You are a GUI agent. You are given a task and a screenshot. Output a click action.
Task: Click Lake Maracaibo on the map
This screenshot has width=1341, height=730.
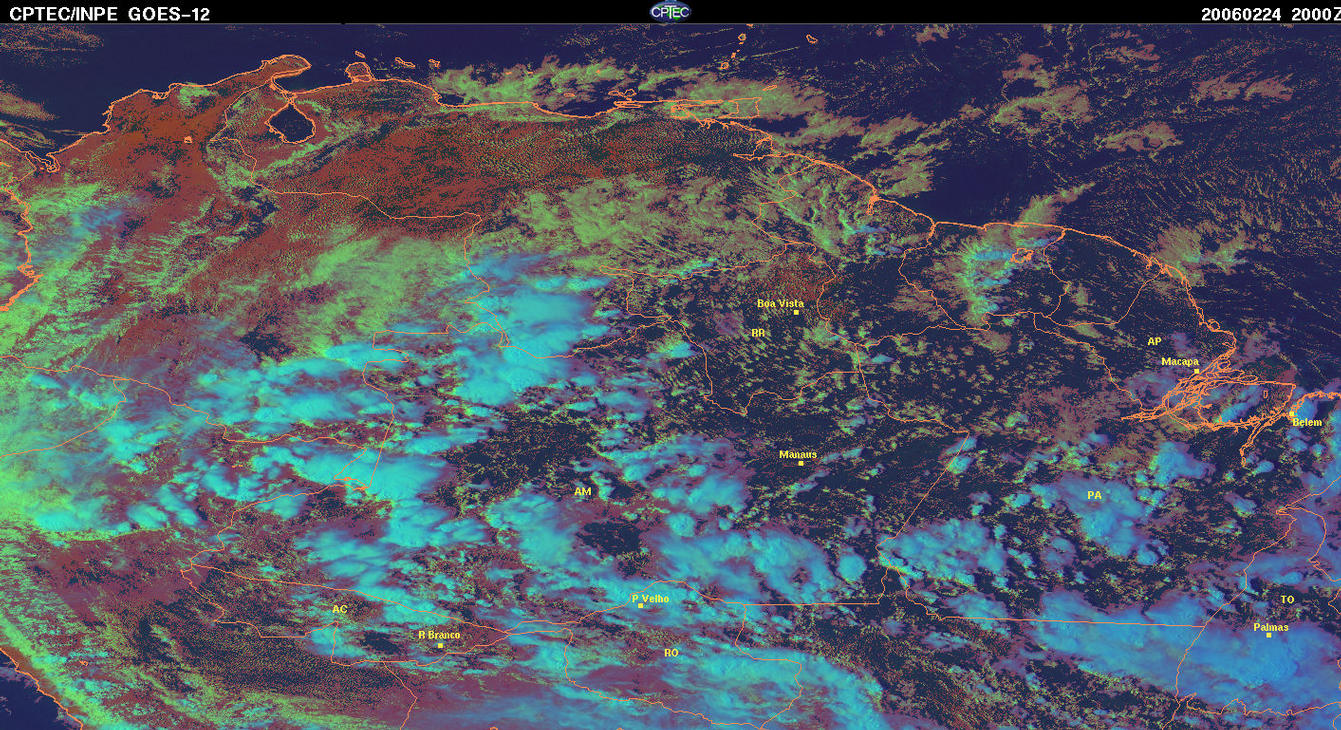(292, 122)
